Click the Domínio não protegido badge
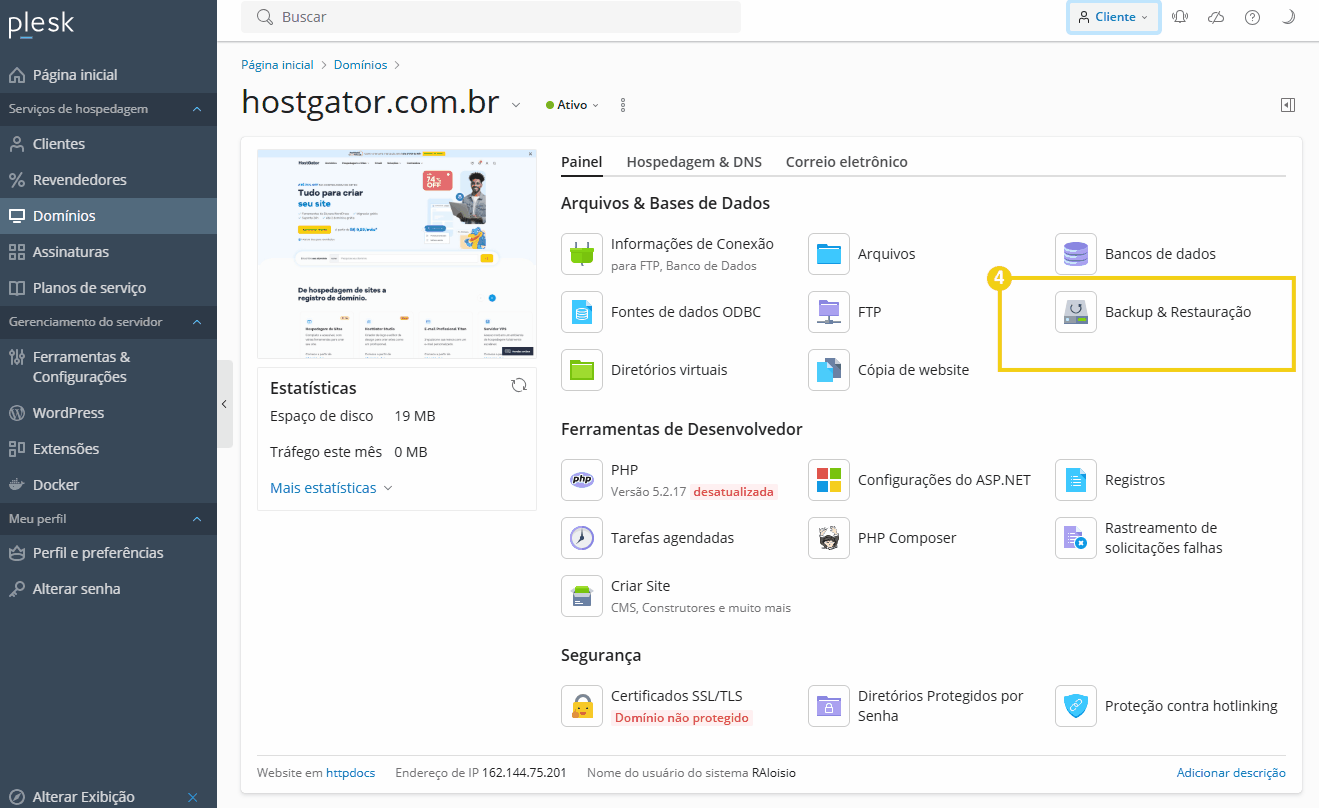 coord(681,718)
